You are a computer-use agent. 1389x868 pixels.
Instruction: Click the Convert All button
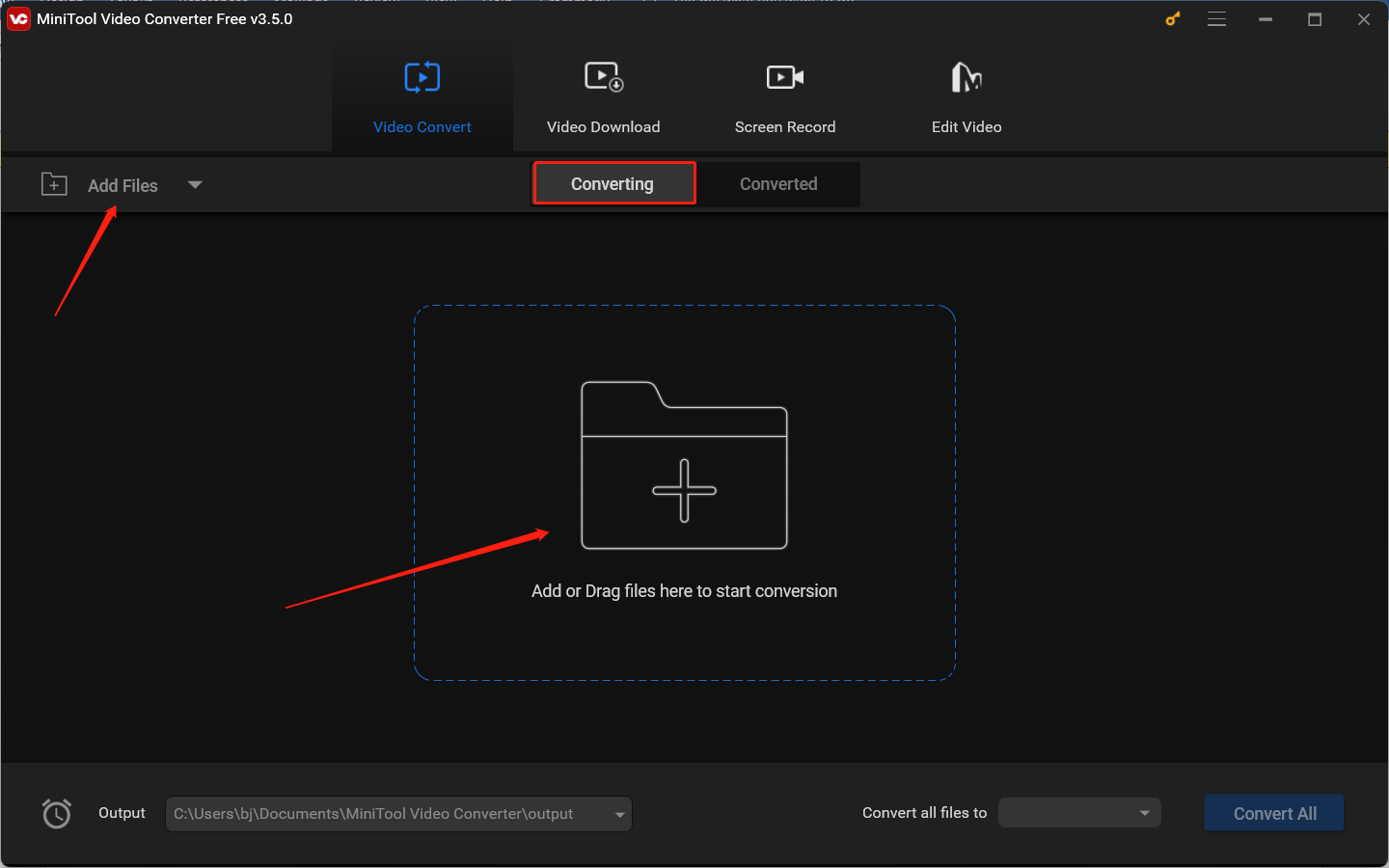pos(1274,813)
